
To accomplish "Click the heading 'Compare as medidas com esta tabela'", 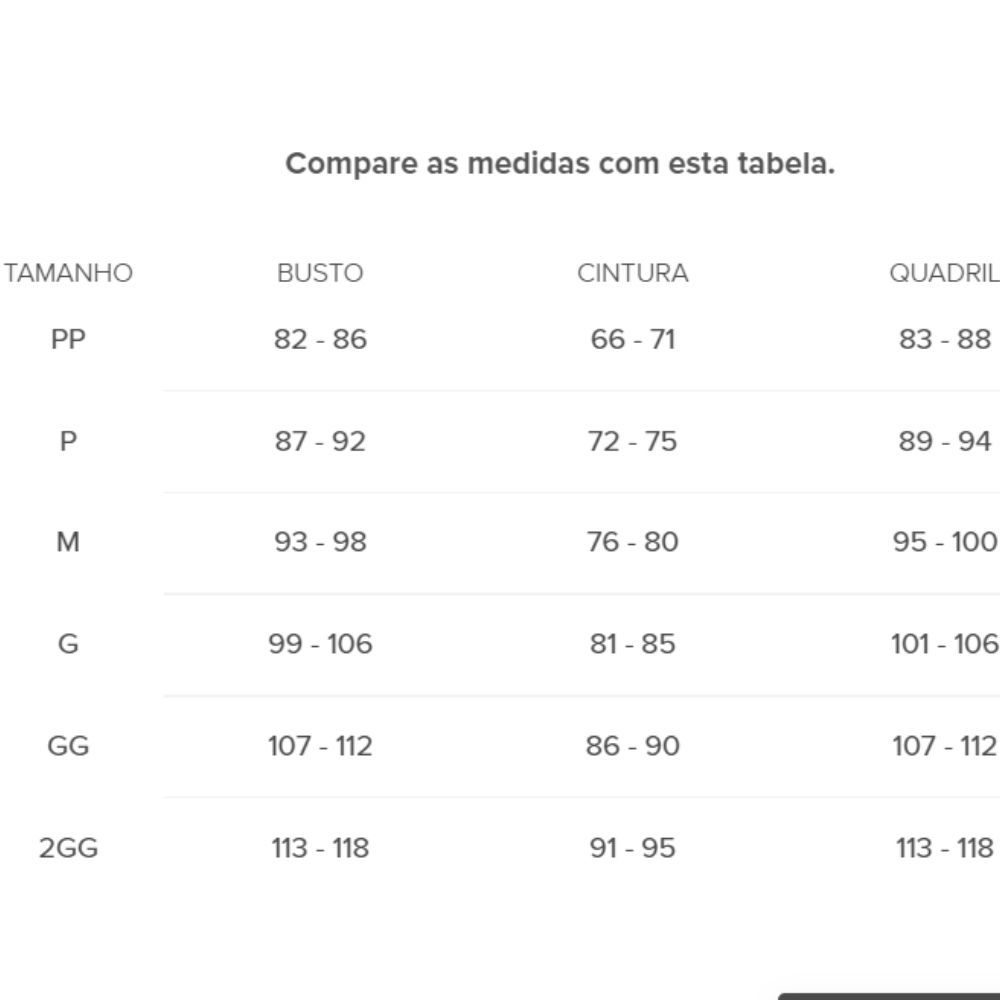I will point(560,163).
